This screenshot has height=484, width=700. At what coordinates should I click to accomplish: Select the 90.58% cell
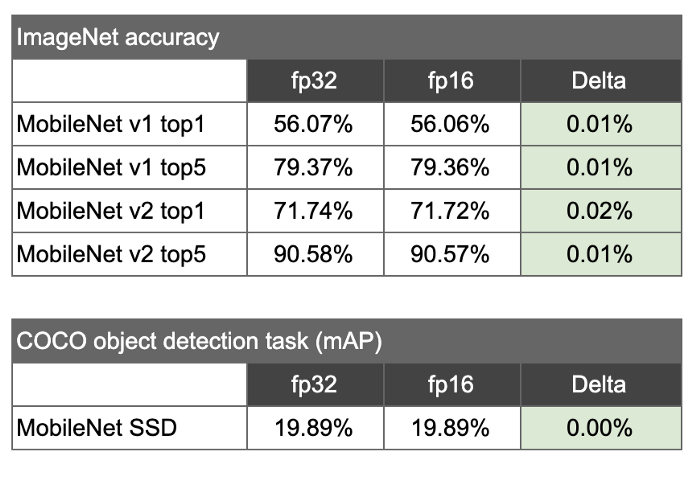[x=313, y=254]
